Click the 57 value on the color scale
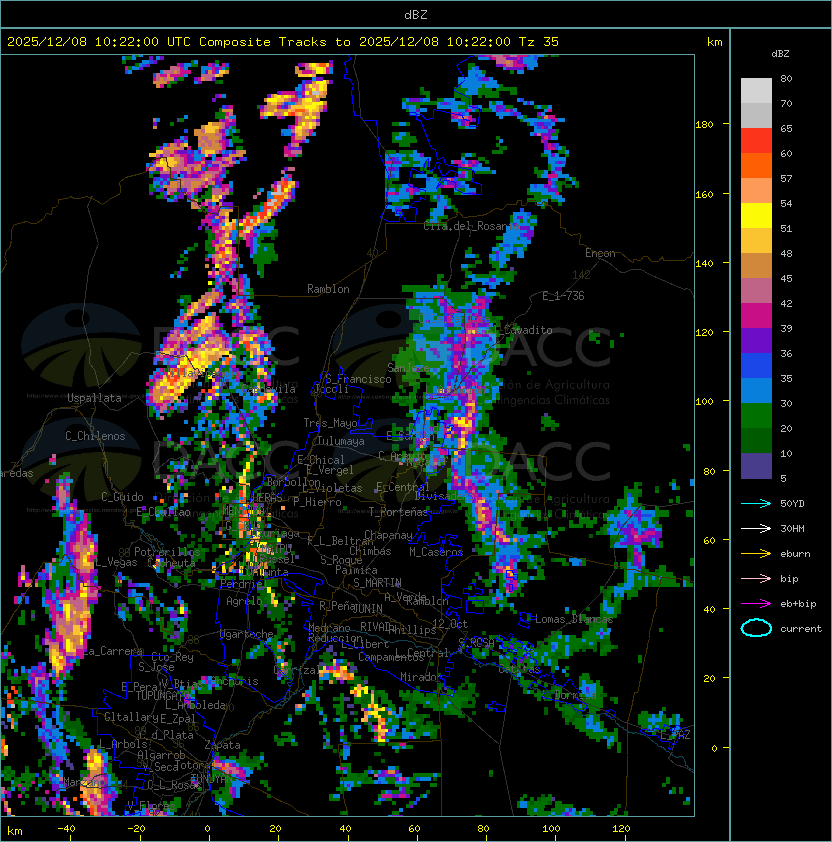Viewport: 832px width, 842px height. click(x=786, y=179)
